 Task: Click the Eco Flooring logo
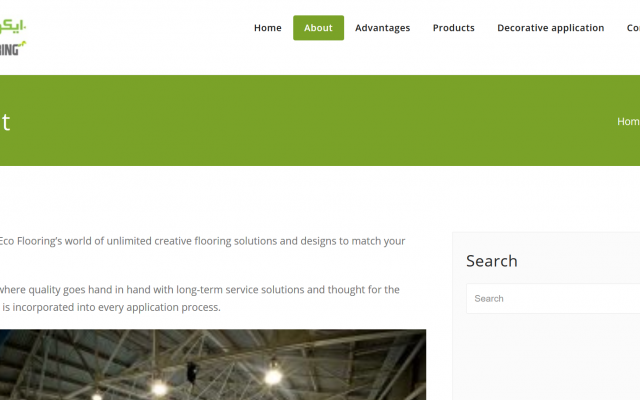click(12, 37)
